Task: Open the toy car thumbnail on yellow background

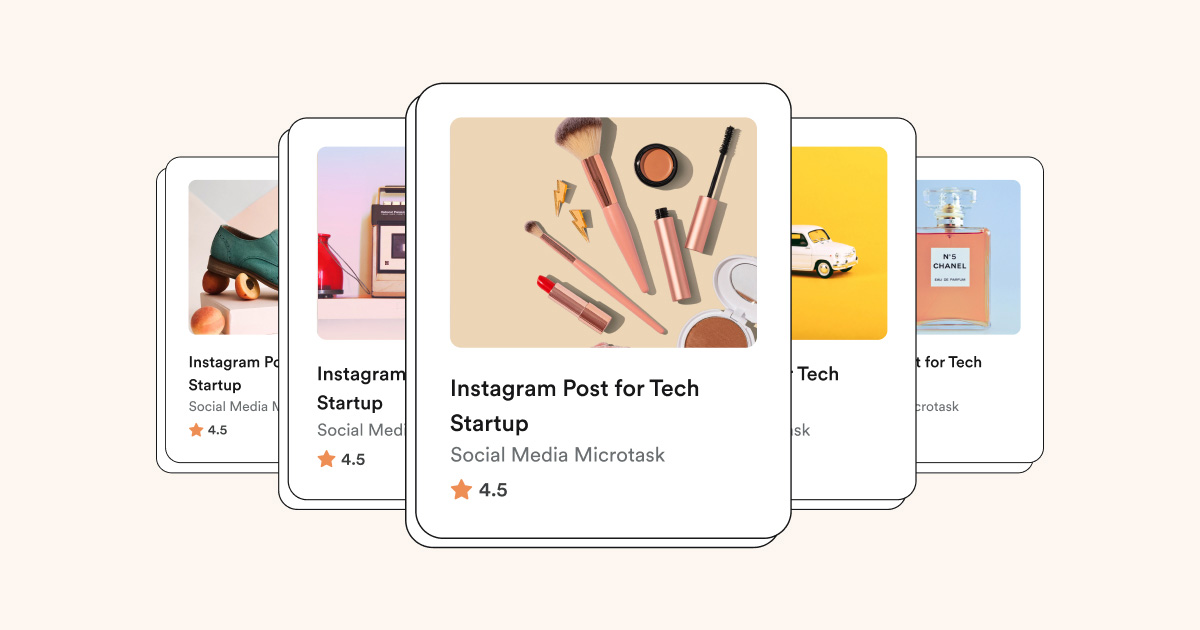Action: click(x=839, y=243)
